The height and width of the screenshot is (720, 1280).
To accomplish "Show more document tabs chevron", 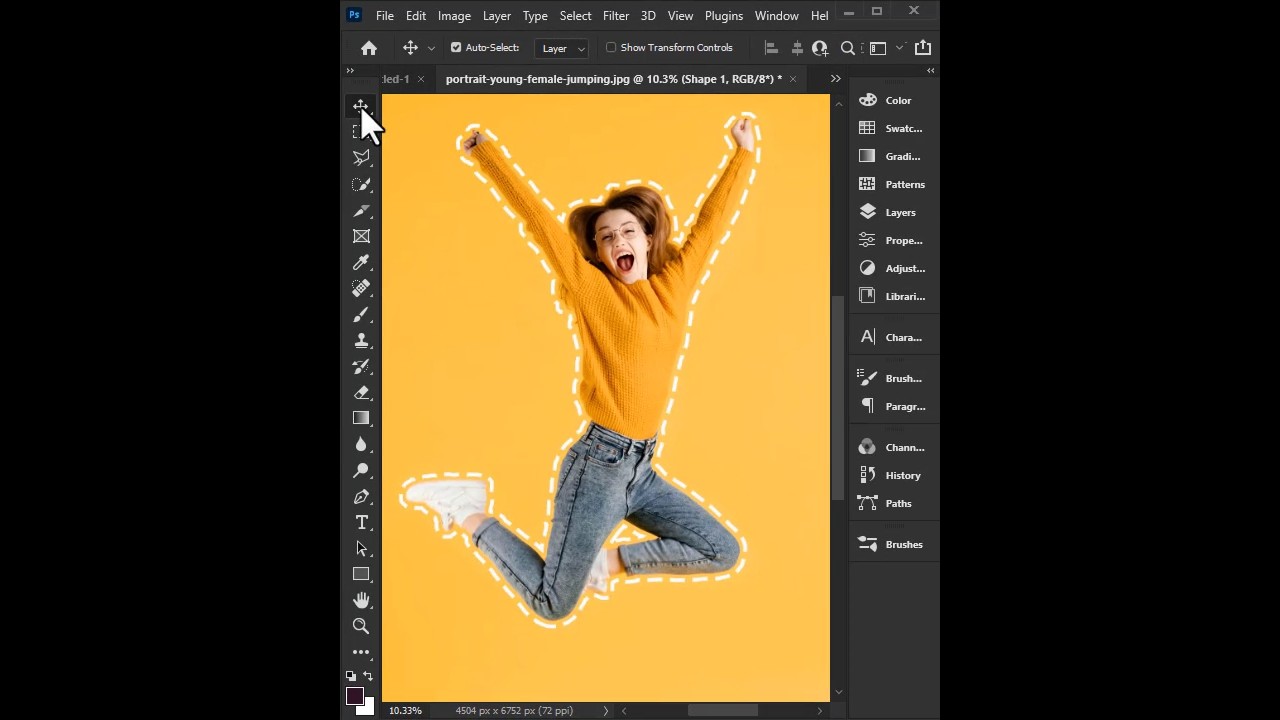I will (835, 79).
